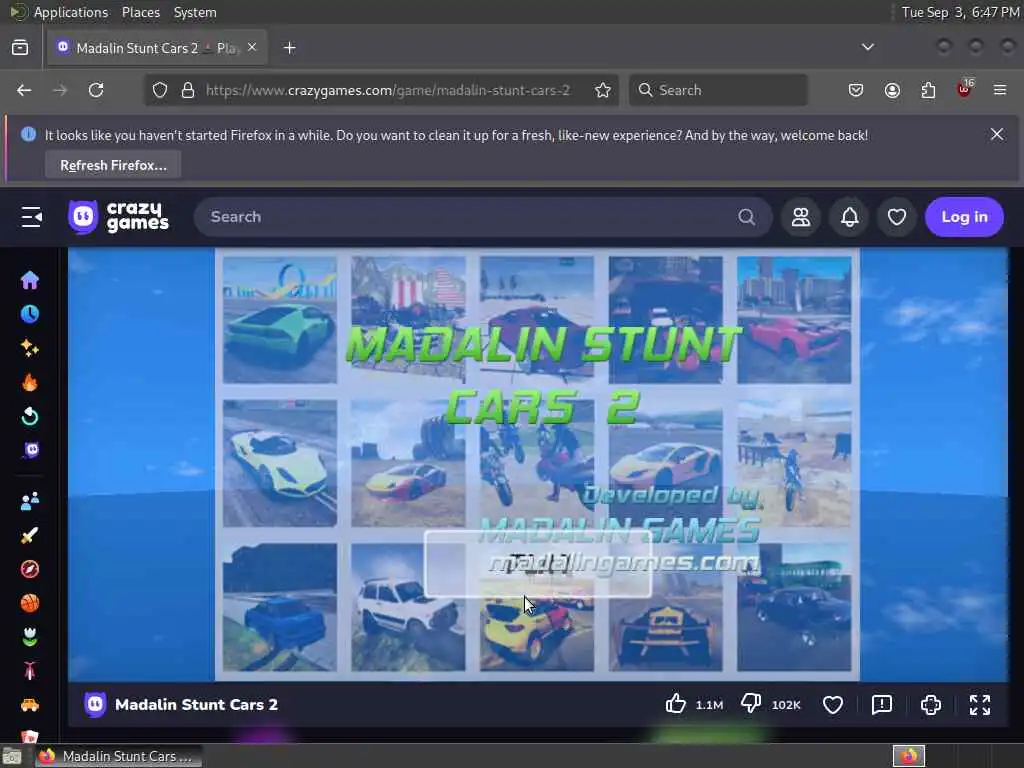Image resolution: width=1024 pixels, height=768 pixels.
Task: Click the 102K dislike count
Action: [x=786, y=705]
